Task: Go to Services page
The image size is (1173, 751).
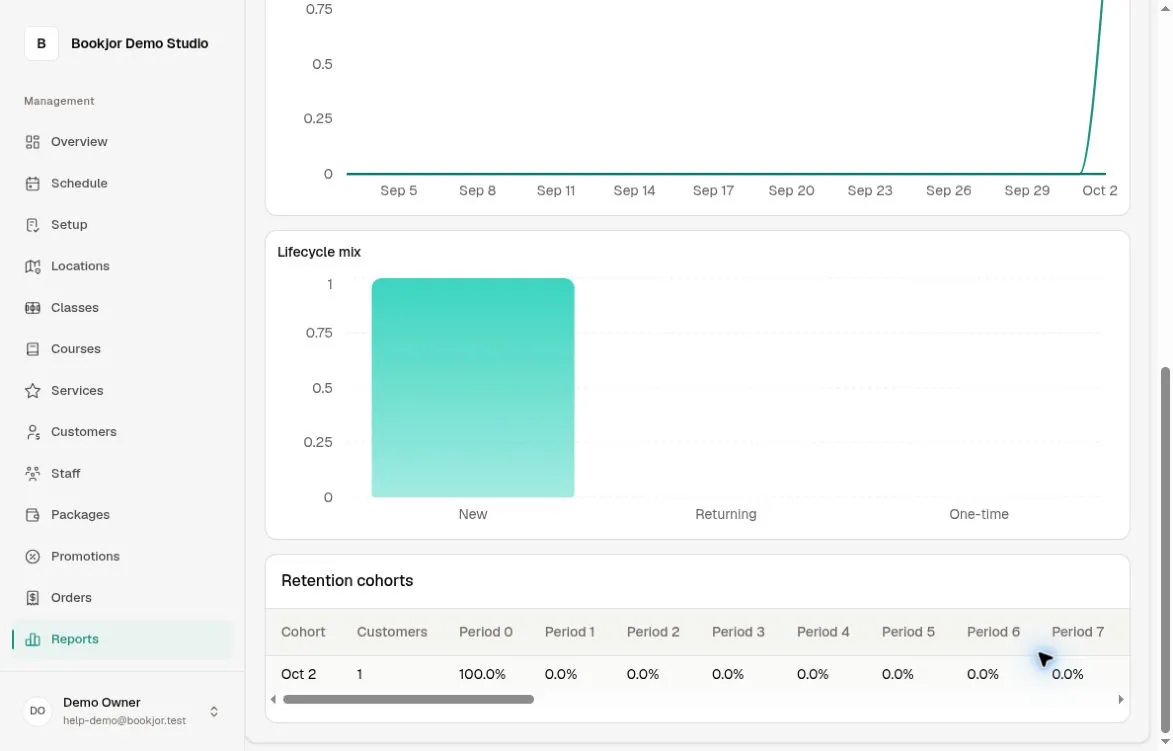Action: (x=121, y=390)
